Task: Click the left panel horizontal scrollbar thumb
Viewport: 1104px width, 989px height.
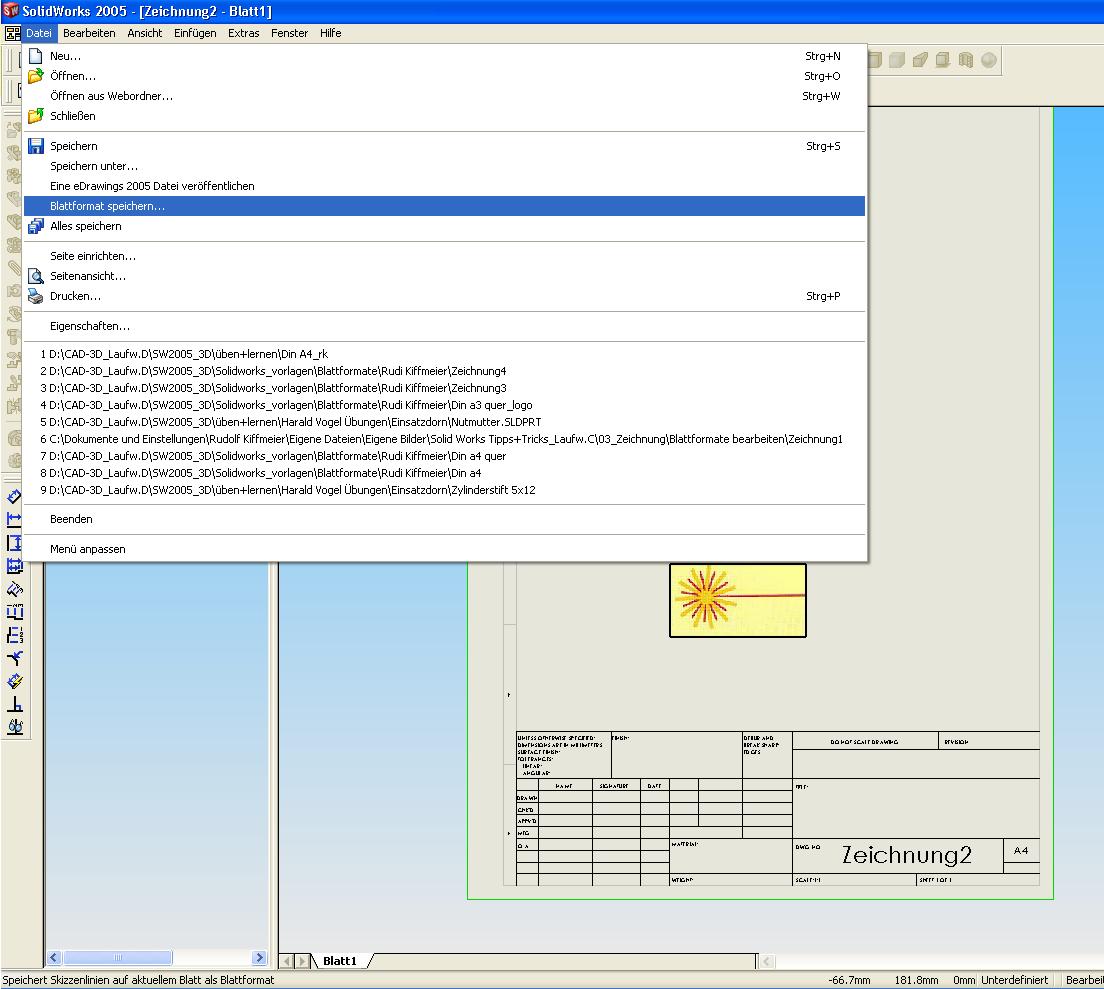Action: click(x=118, y=957)
